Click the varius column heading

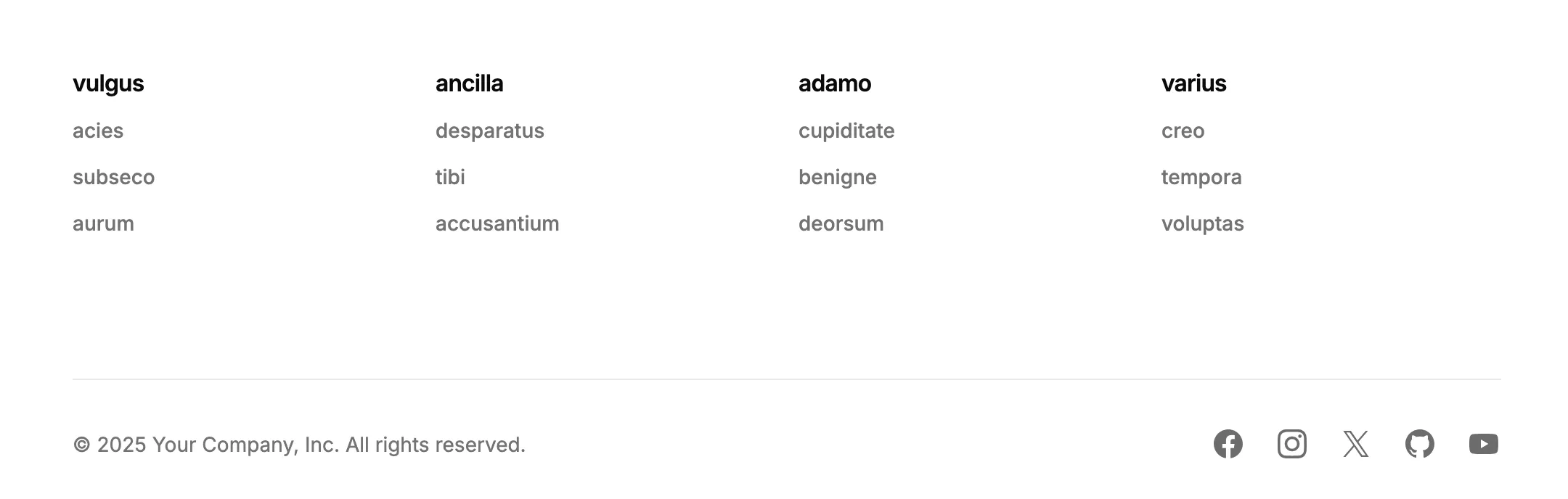(x=1194, y=84)
